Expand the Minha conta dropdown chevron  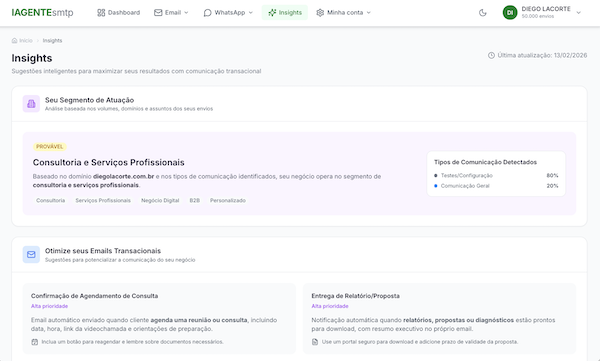pos(368,13)
